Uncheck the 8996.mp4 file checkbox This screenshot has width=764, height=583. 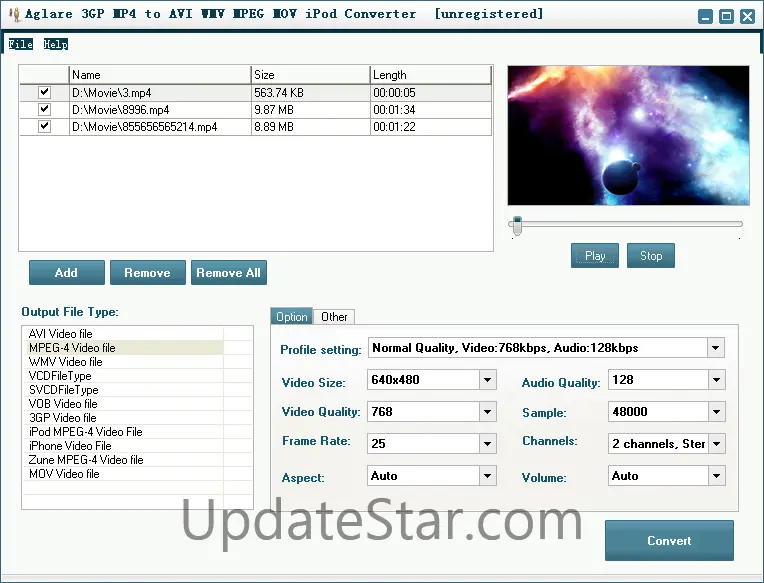click(44, 109)
